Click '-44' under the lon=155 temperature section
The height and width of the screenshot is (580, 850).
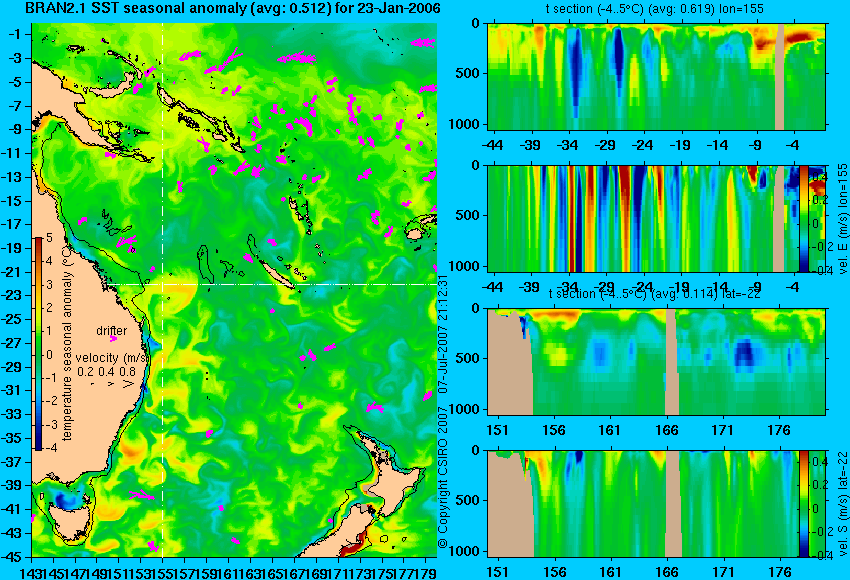click(492, 145)
